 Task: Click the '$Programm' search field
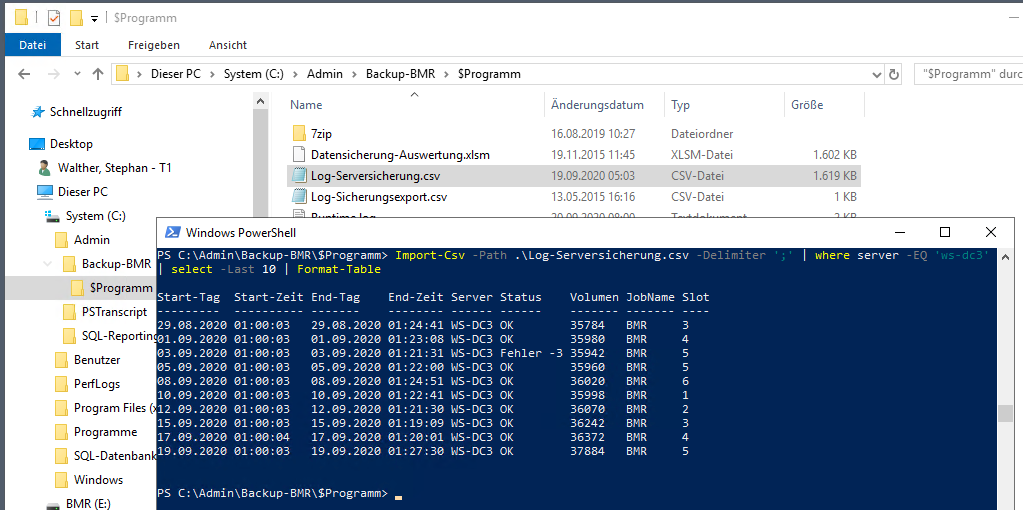968,74
